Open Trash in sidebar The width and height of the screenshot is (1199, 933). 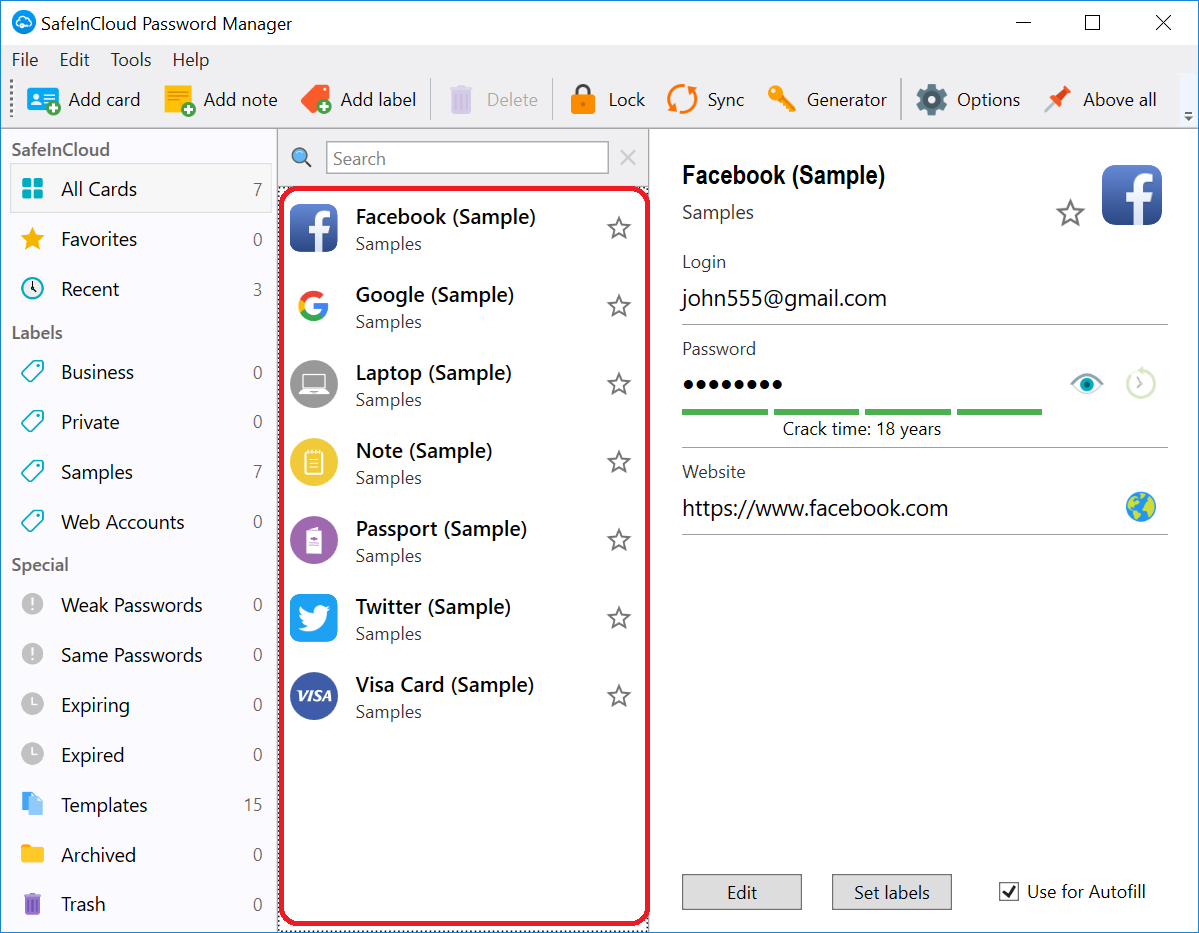(141, 905)
